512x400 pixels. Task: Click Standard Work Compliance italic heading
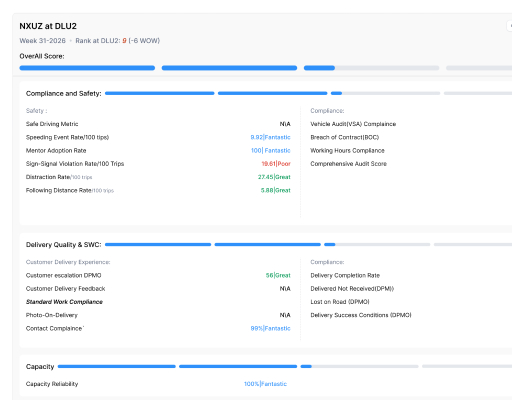point(64,302)
